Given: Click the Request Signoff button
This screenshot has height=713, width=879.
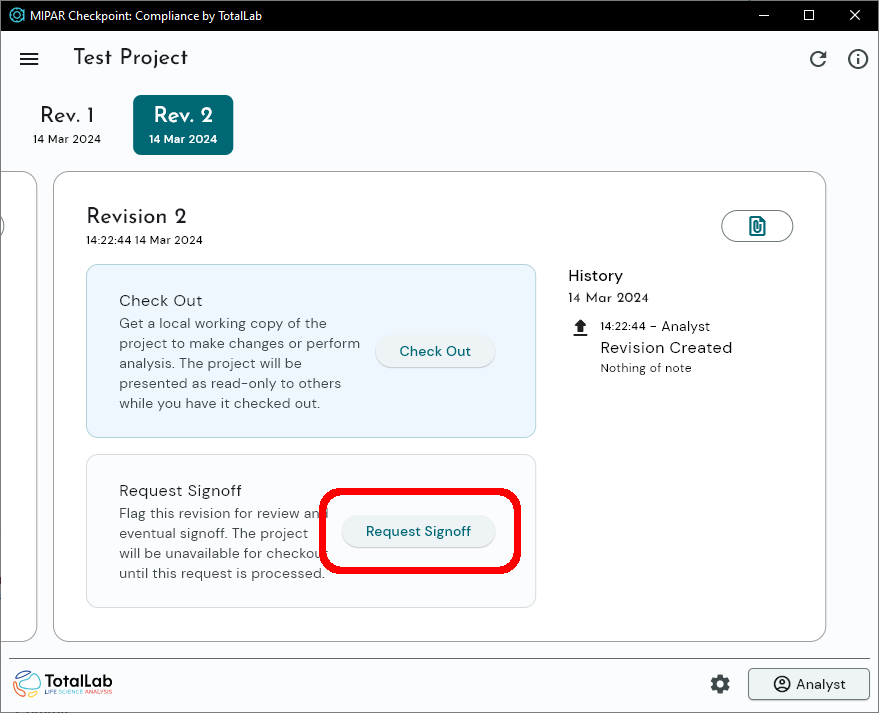Looking at the screenshot, I should pos(418,531).
